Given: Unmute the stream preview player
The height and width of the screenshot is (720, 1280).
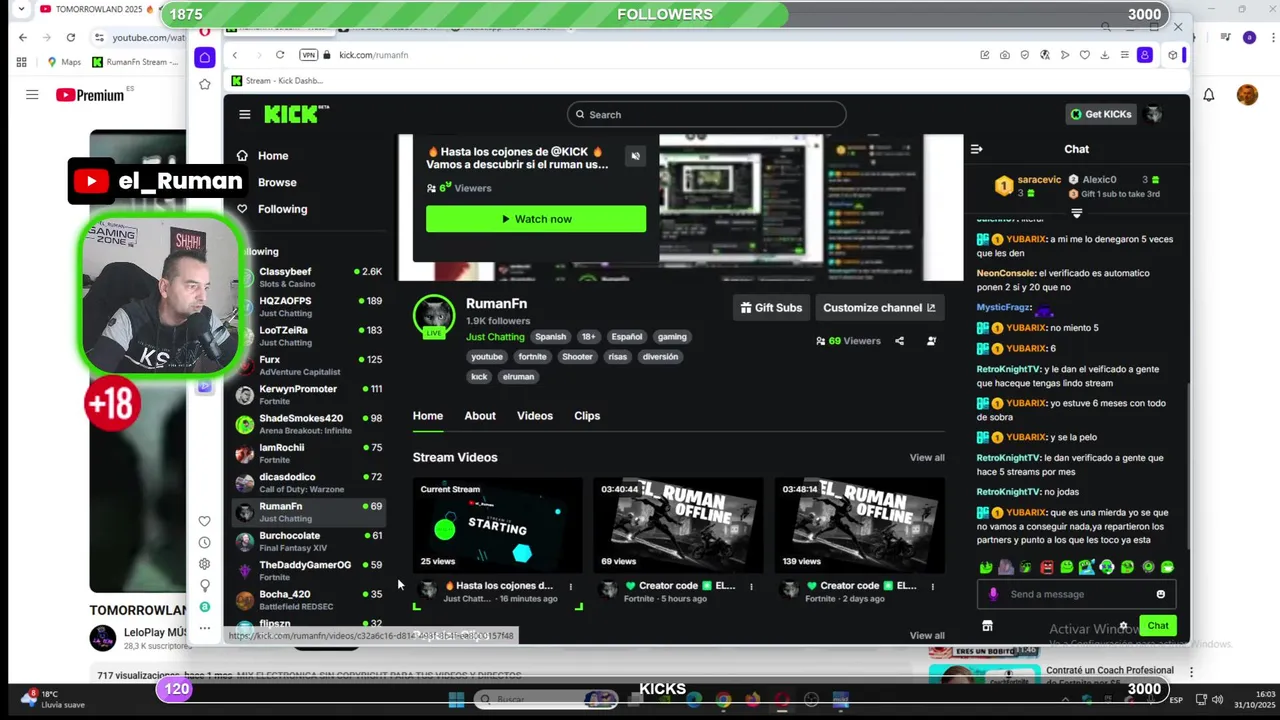Looking at the screenshot, I should pyautogui.click(x=635, y=156).
